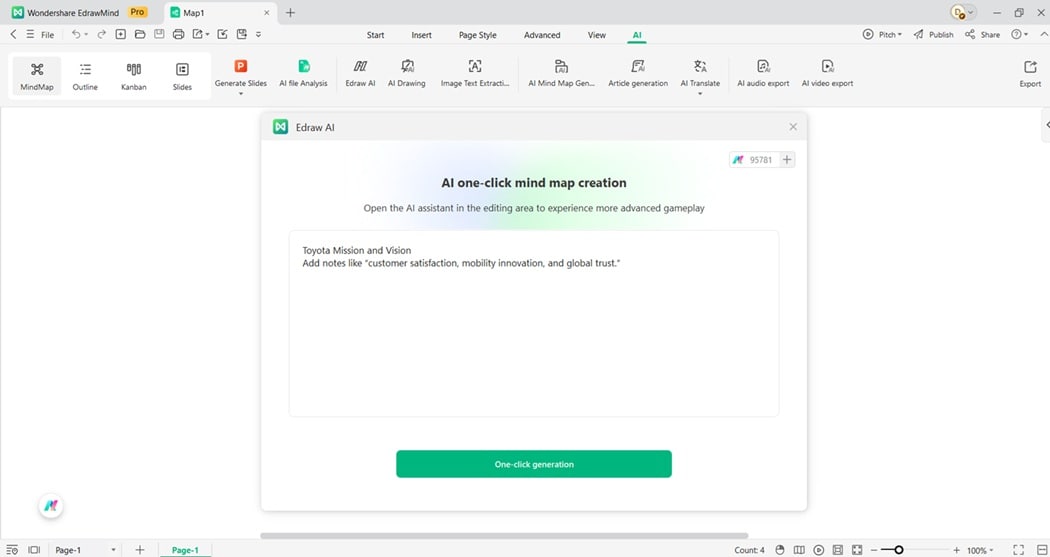Open AI Mind Map Generation tool
Screen dimensions: 1050x557
tap(561, 74)
